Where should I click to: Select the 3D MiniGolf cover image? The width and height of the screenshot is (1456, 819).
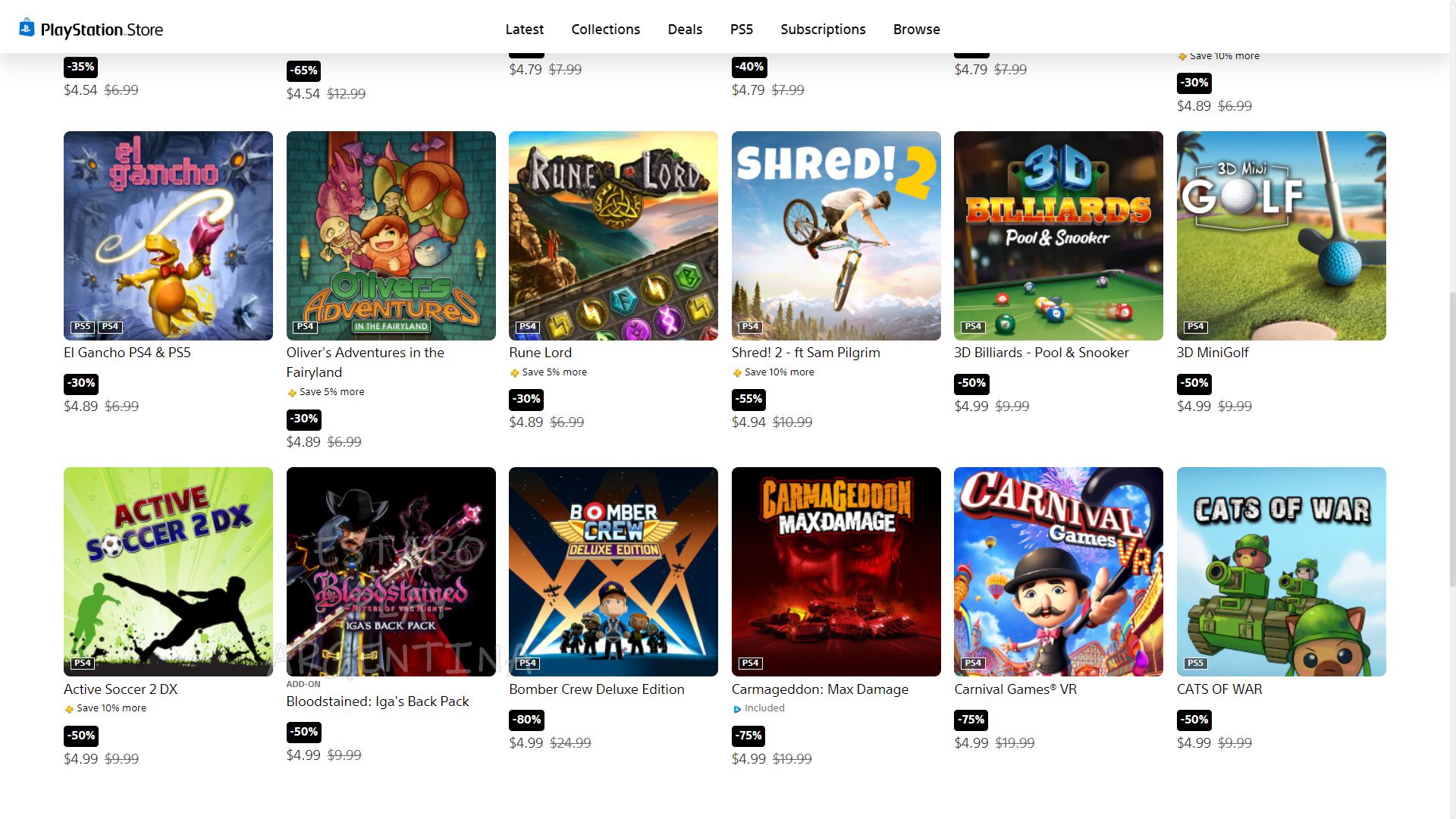pos(1282,236)
